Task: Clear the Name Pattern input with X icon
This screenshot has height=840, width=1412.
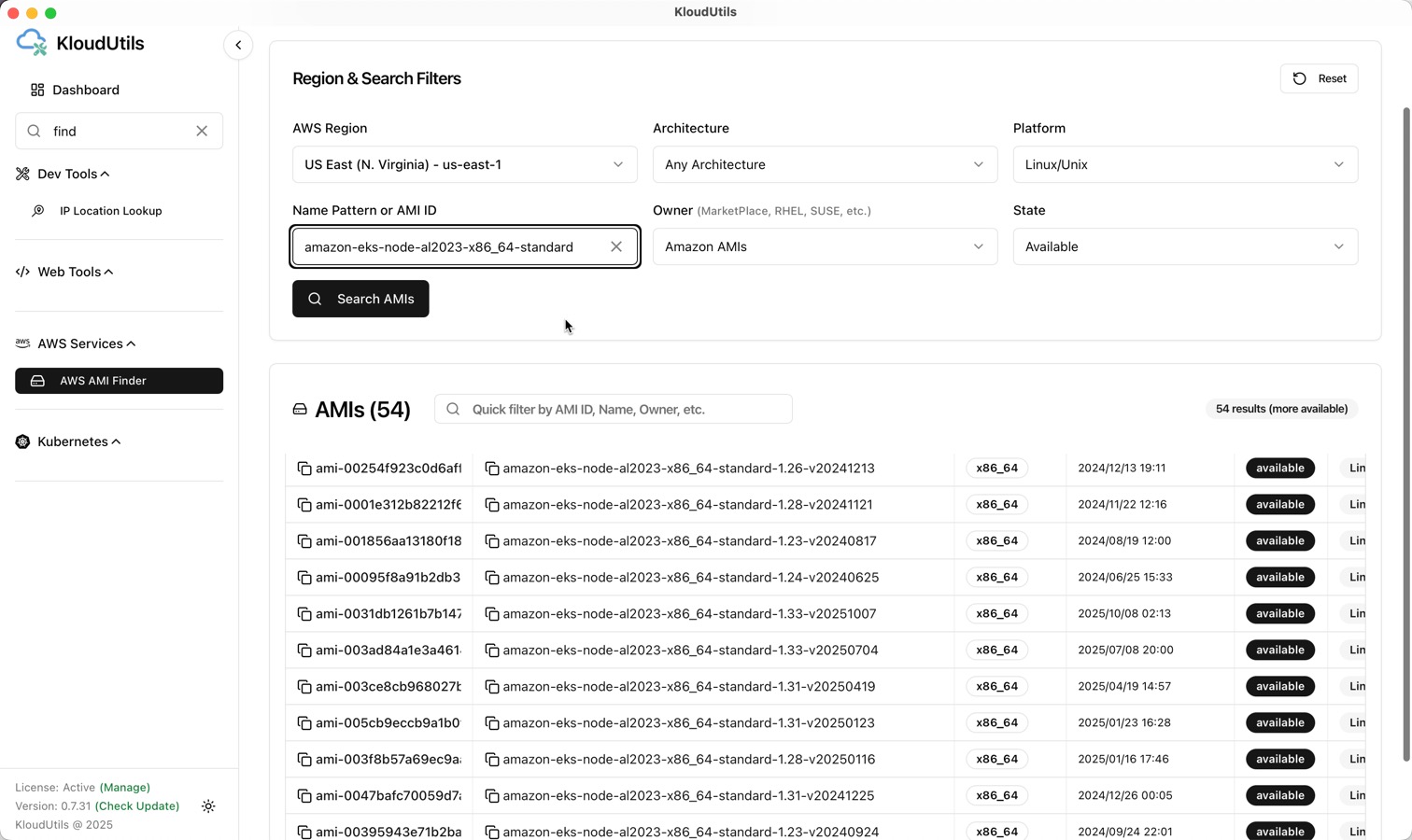Action: point(616,247)
